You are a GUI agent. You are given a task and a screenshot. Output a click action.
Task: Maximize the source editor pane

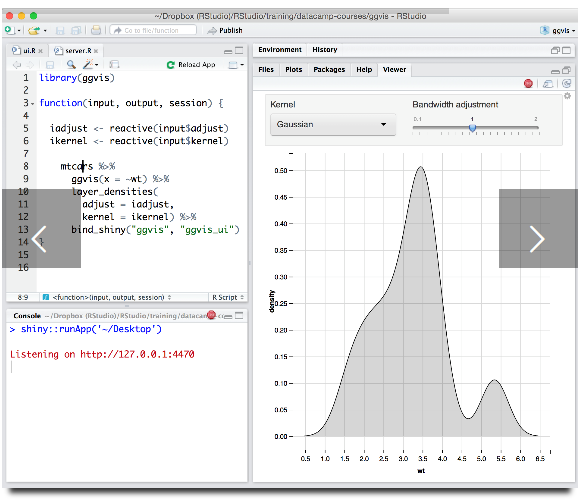[x=239, y=50]
